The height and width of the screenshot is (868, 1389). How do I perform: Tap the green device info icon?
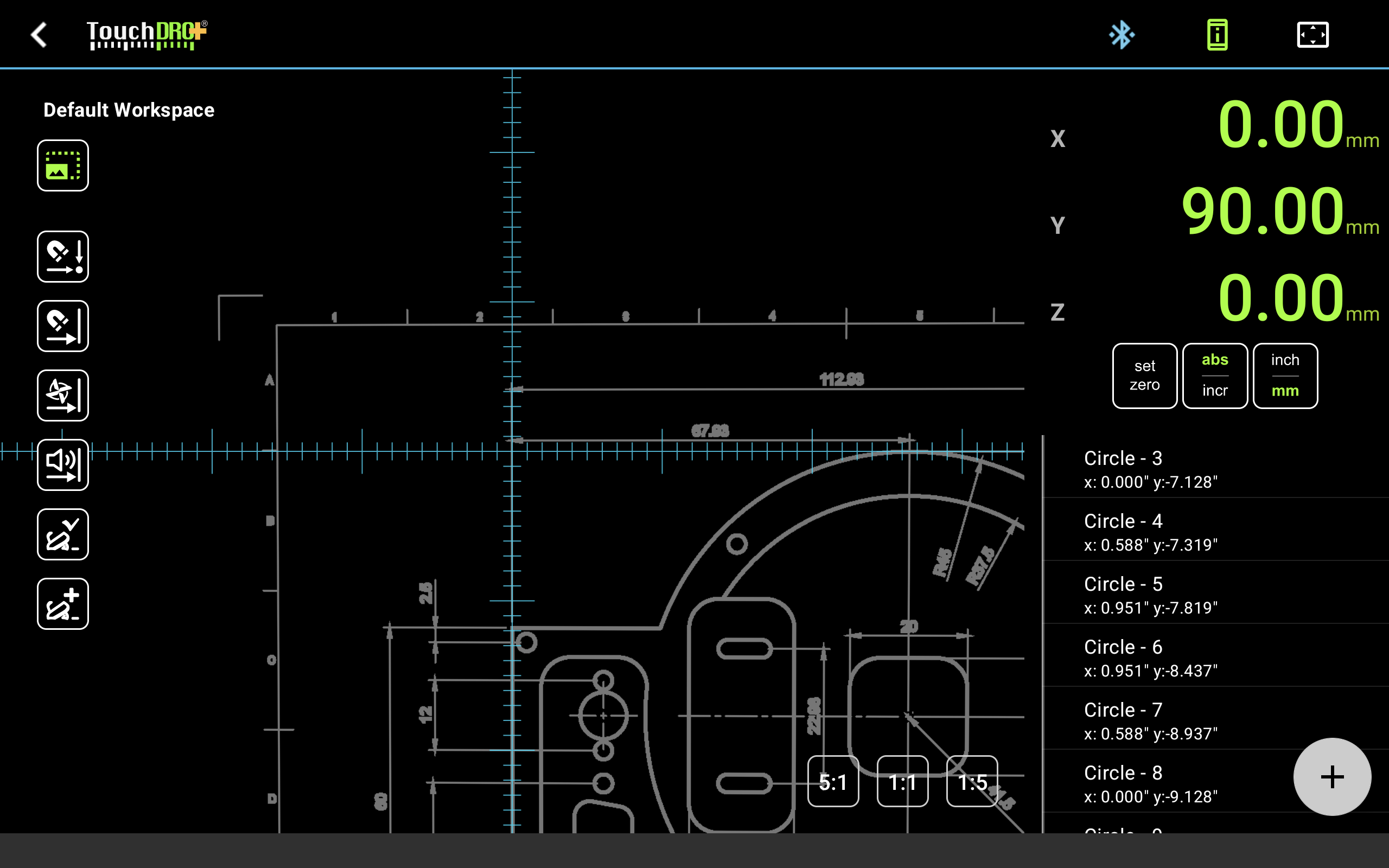point(1217,34)
